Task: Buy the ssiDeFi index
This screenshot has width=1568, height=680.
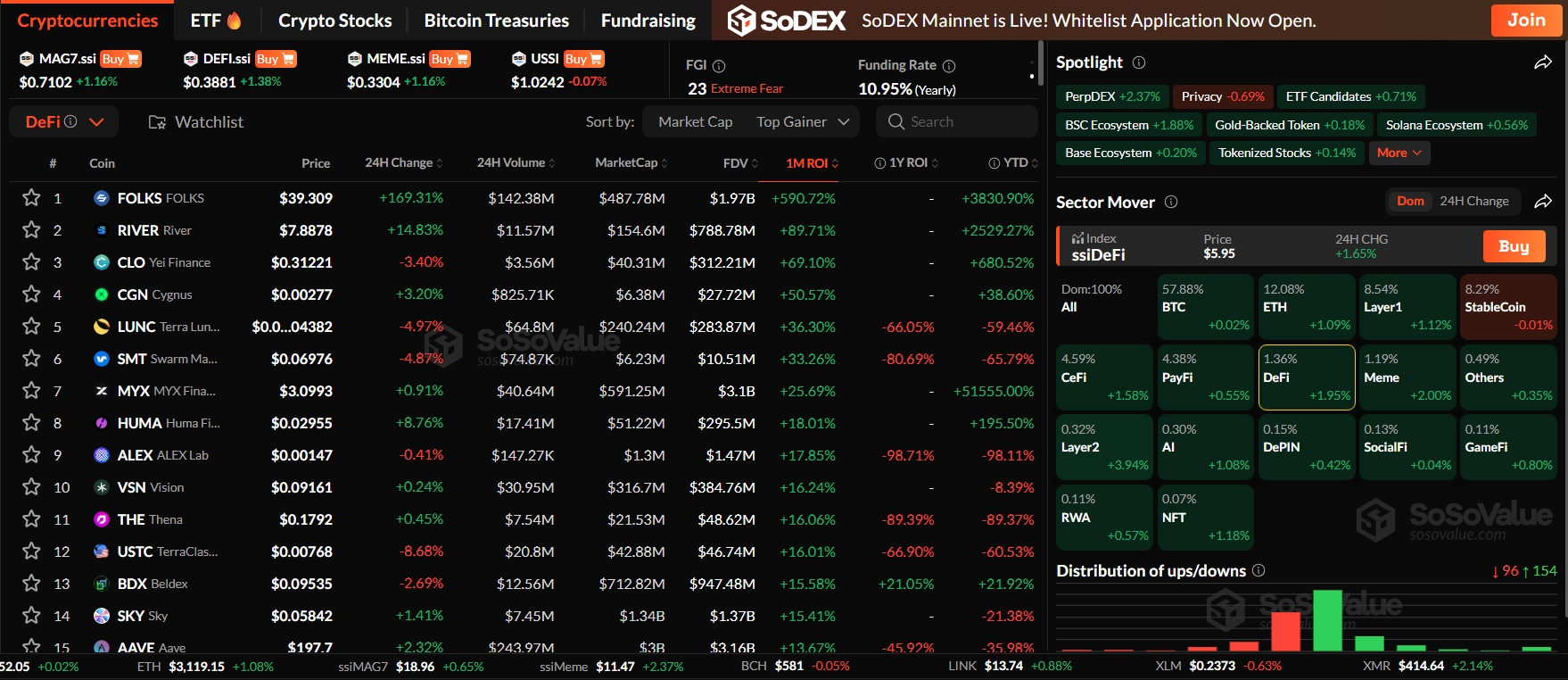Action: click(x=1513, y=246)
